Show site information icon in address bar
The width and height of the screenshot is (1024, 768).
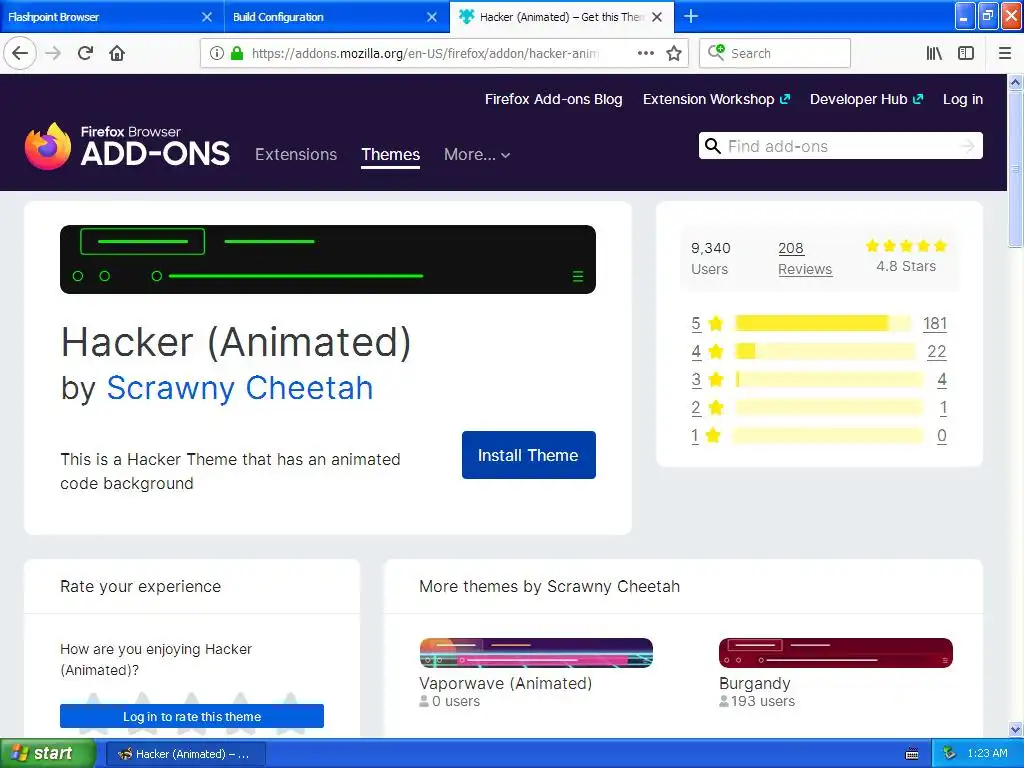point(217,53)
